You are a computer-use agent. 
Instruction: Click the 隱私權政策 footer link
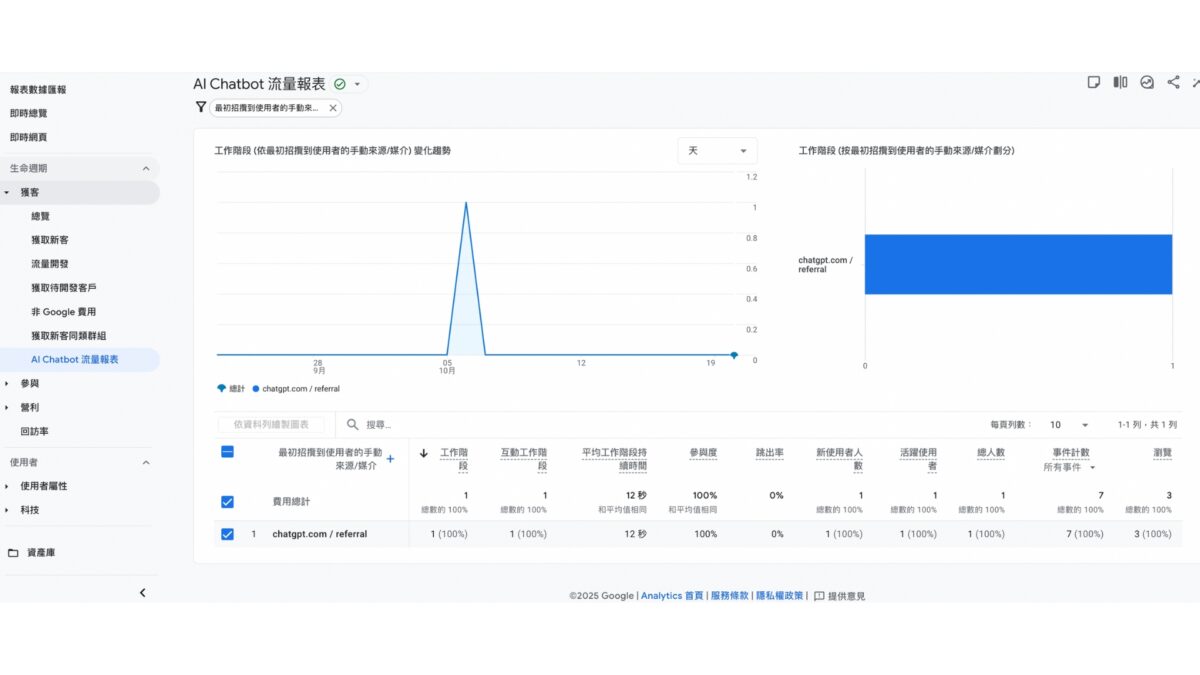779,596
